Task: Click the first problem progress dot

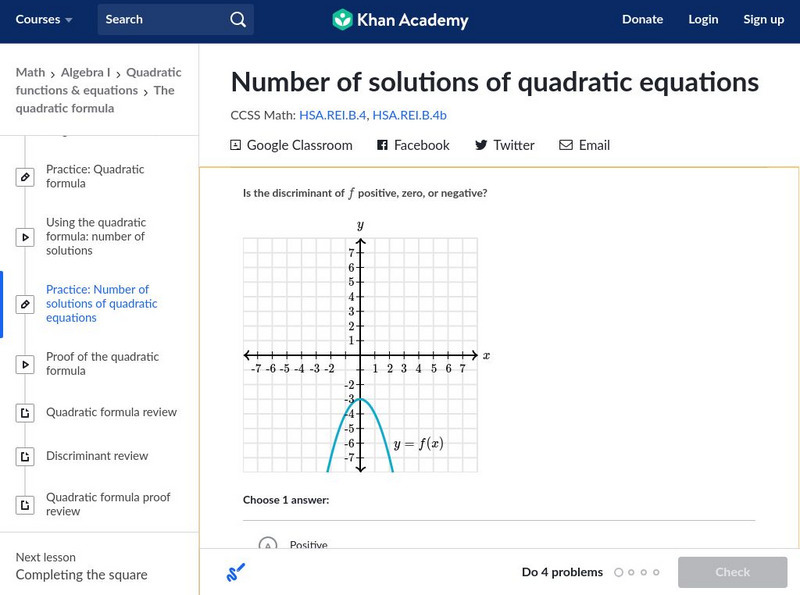Action: point(619,573)
